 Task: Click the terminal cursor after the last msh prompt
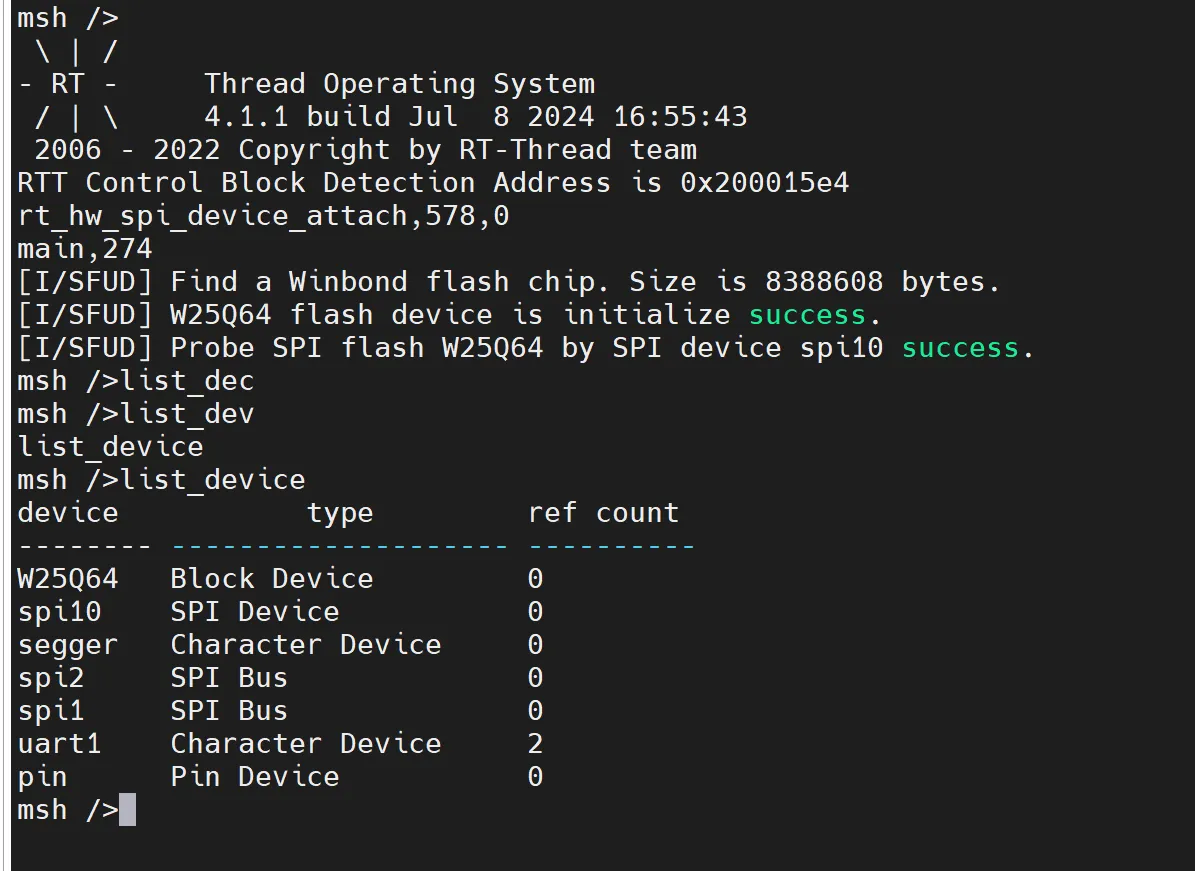tap(127, 809)
